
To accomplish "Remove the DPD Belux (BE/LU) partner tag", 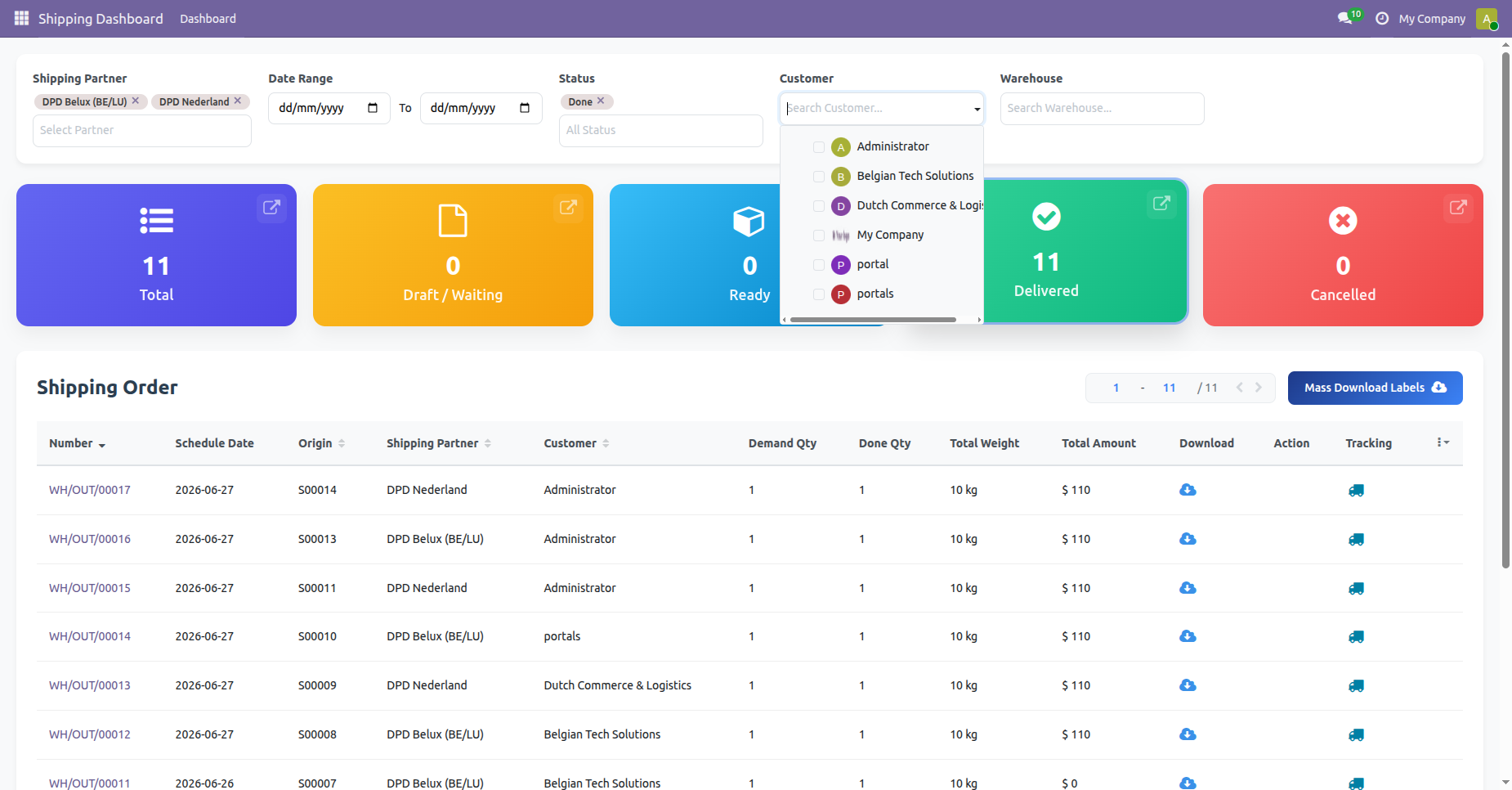I will click(x=136, y=101).
